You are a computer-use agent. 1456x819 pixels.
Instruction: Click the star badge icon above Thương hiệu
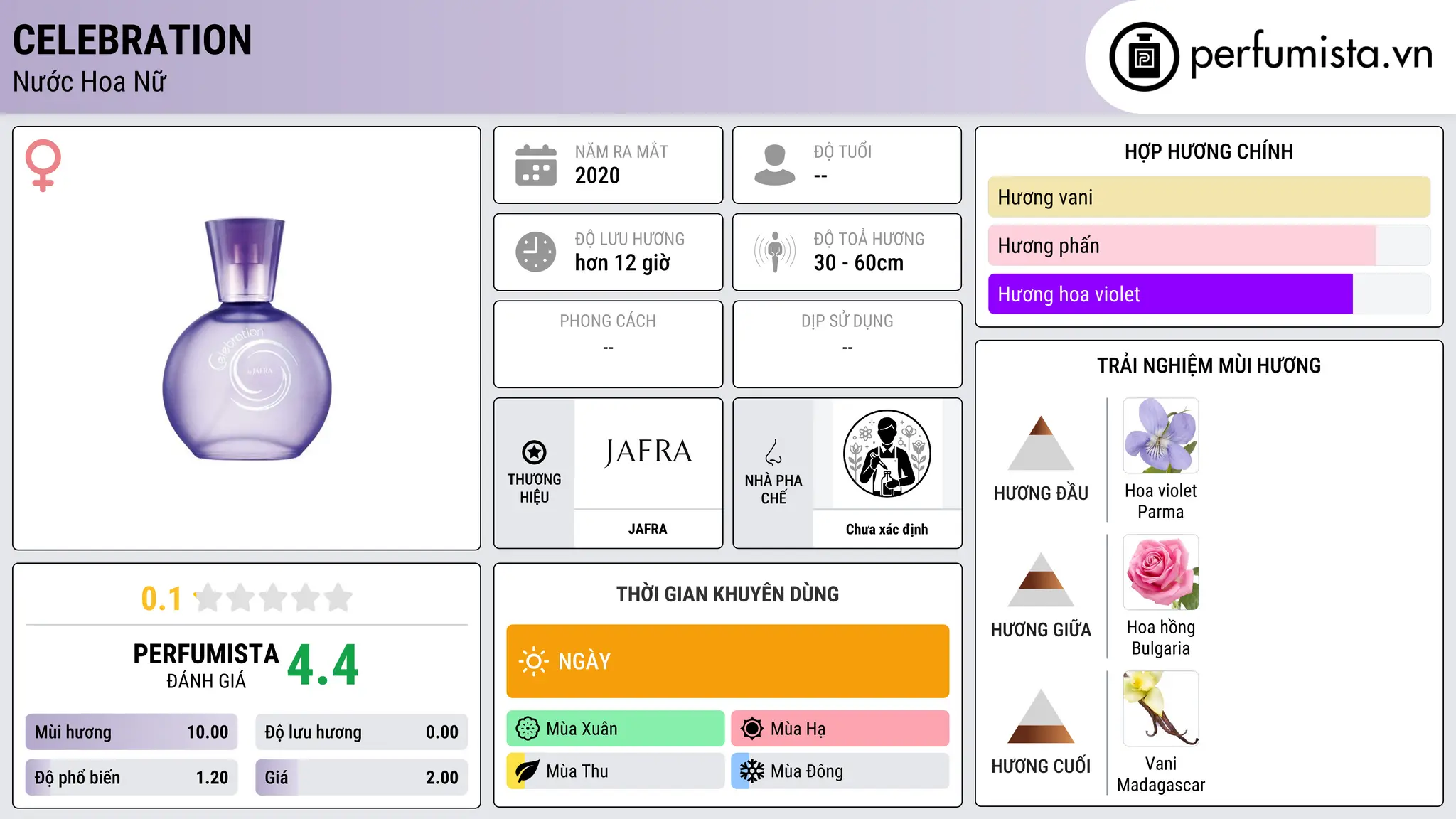(534, 451)
